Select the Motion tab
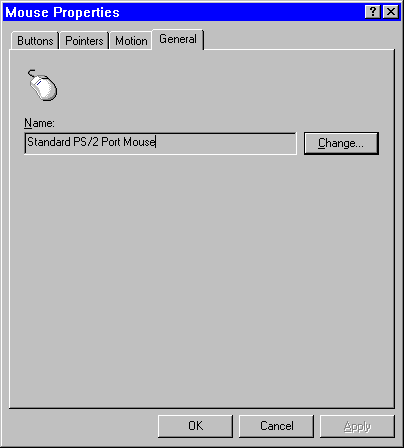The width and height of the screenshot is (404, 448). tap(131, 41)
